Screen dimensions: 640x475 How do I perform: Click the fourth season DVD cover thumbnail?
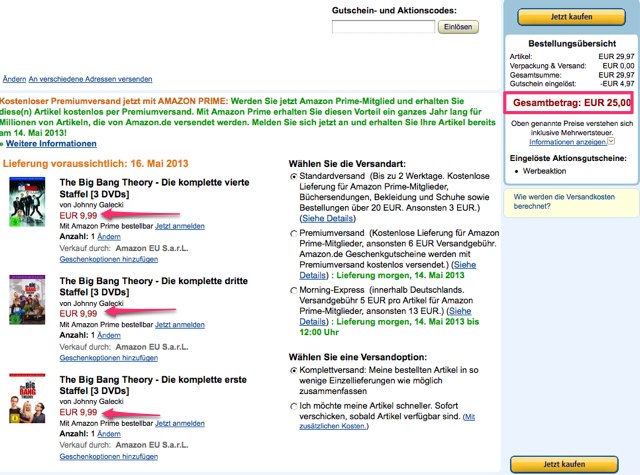click(22, 208)
